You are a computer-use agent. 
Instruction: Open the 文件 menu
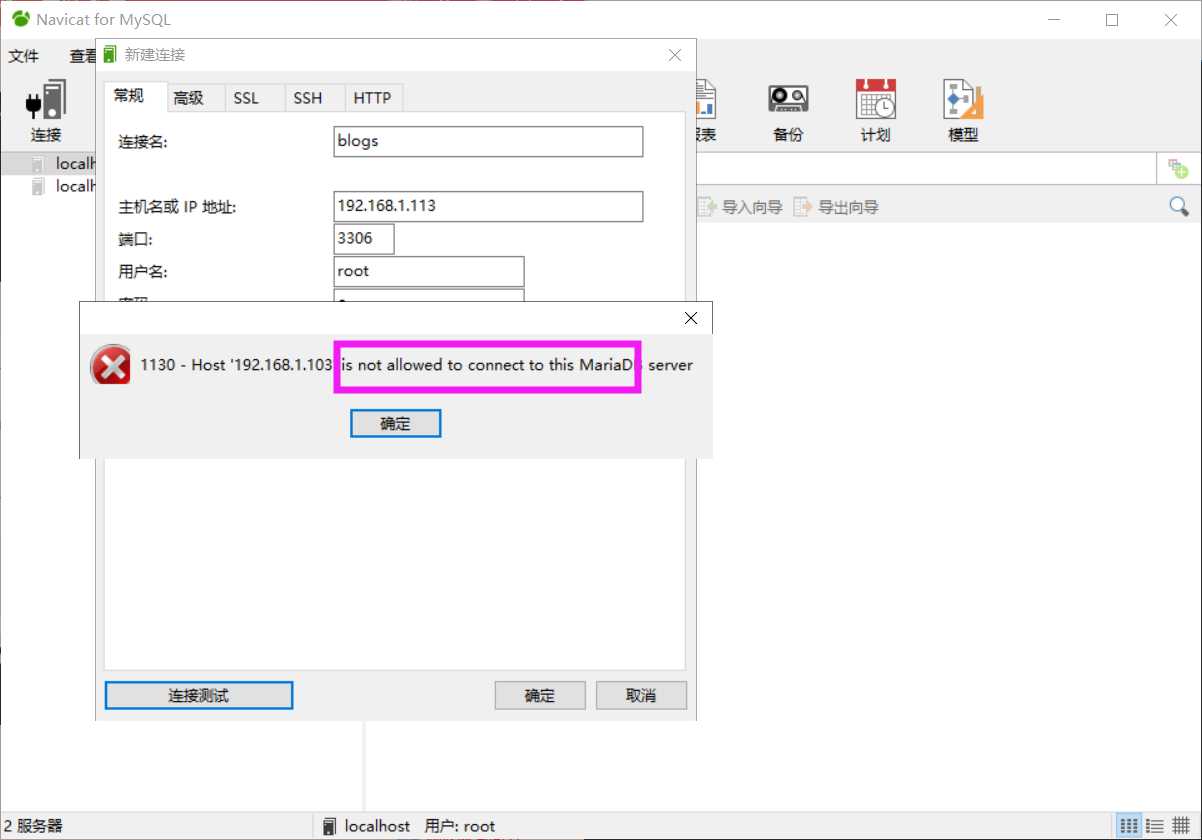(24, 56)
